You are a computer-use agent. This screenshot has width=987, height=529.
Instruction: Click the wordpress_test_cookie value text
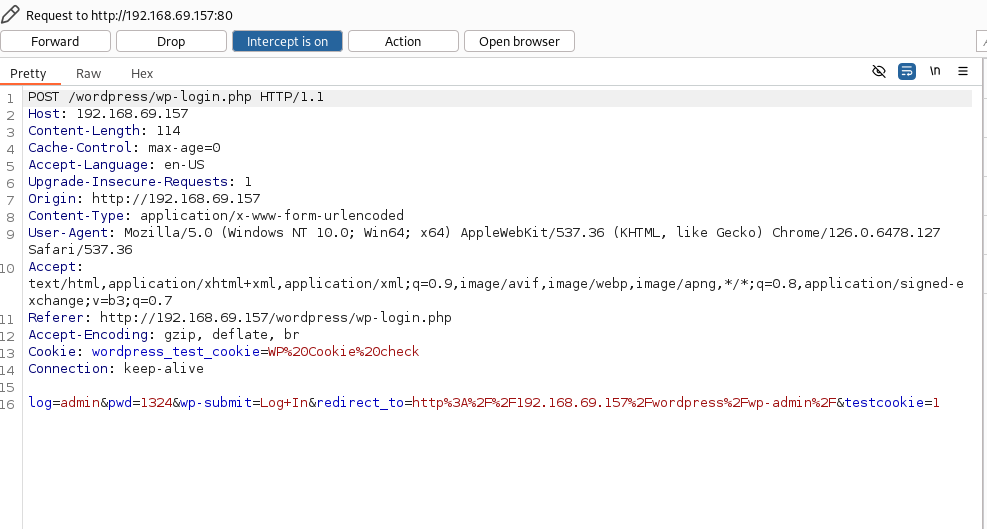tap(343, 351)
